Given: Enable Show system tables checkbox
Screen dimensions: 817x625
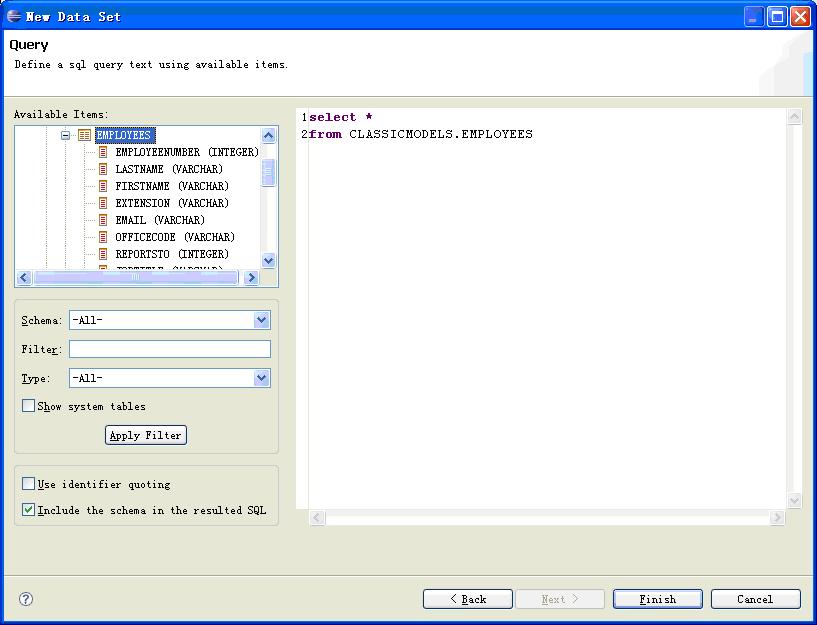Looking at the screenshot, I should (28, 406).
